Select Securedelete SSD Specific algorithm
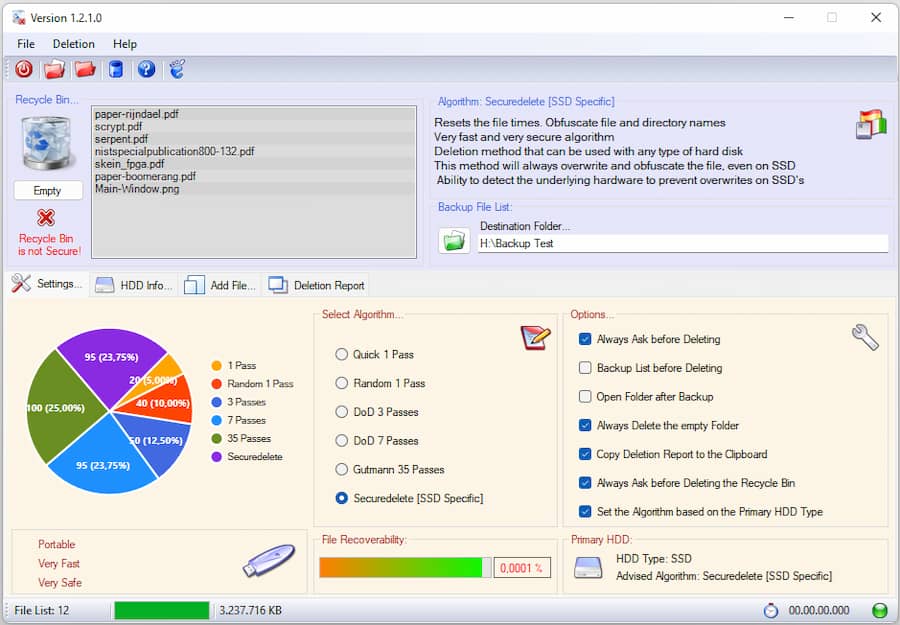Viewport: 900px width, 625px height. coord(409,498)
